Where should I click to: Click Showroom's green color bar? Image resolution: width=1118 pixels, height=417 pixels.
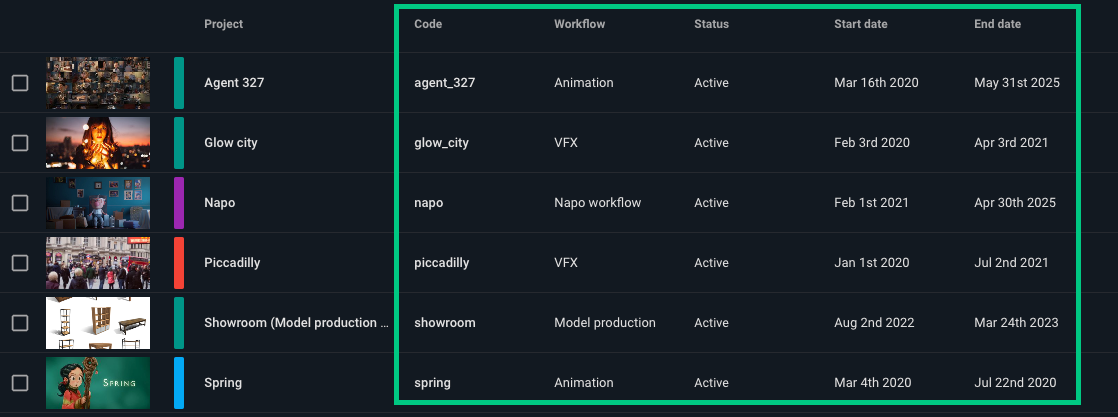click(179, 323)
